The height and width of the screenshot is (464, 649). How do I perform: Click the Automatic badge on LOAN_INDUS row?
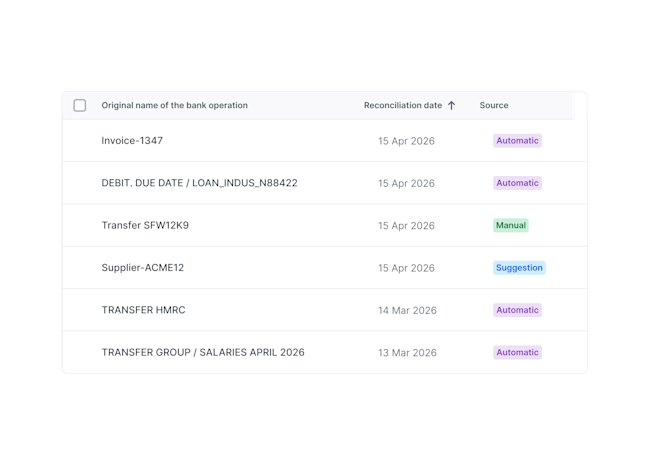coord(517,183)
